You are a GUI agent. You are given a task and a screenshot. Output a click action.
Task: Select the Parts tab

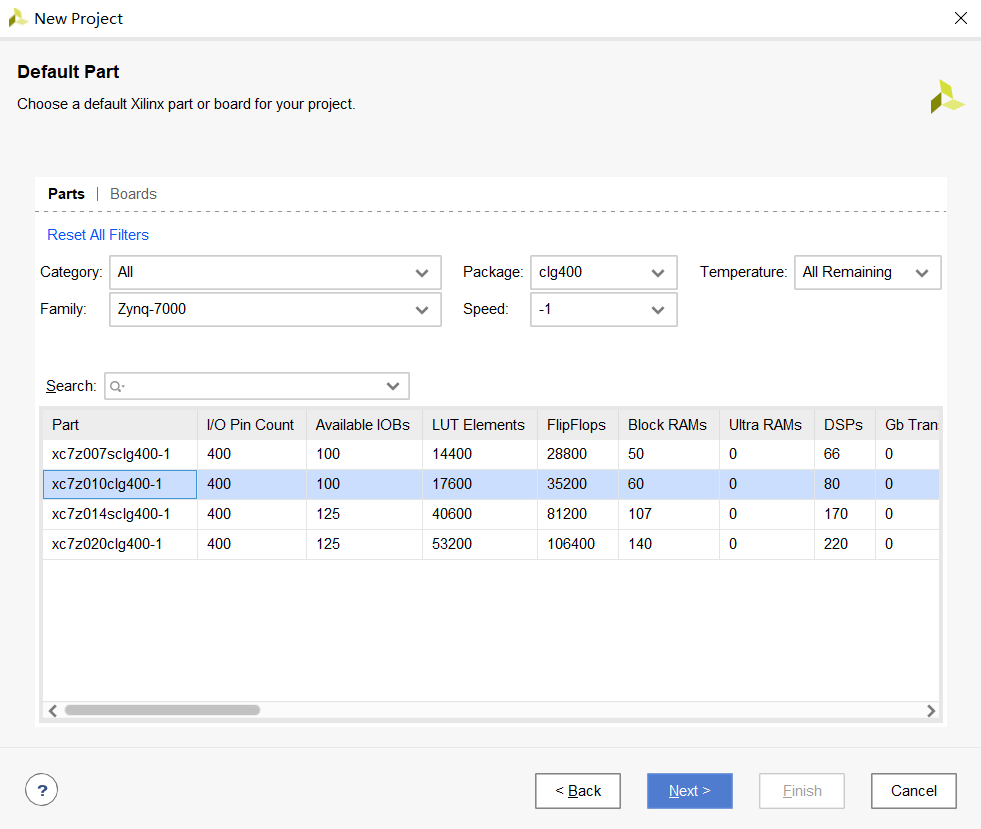(x=66, y=194)
